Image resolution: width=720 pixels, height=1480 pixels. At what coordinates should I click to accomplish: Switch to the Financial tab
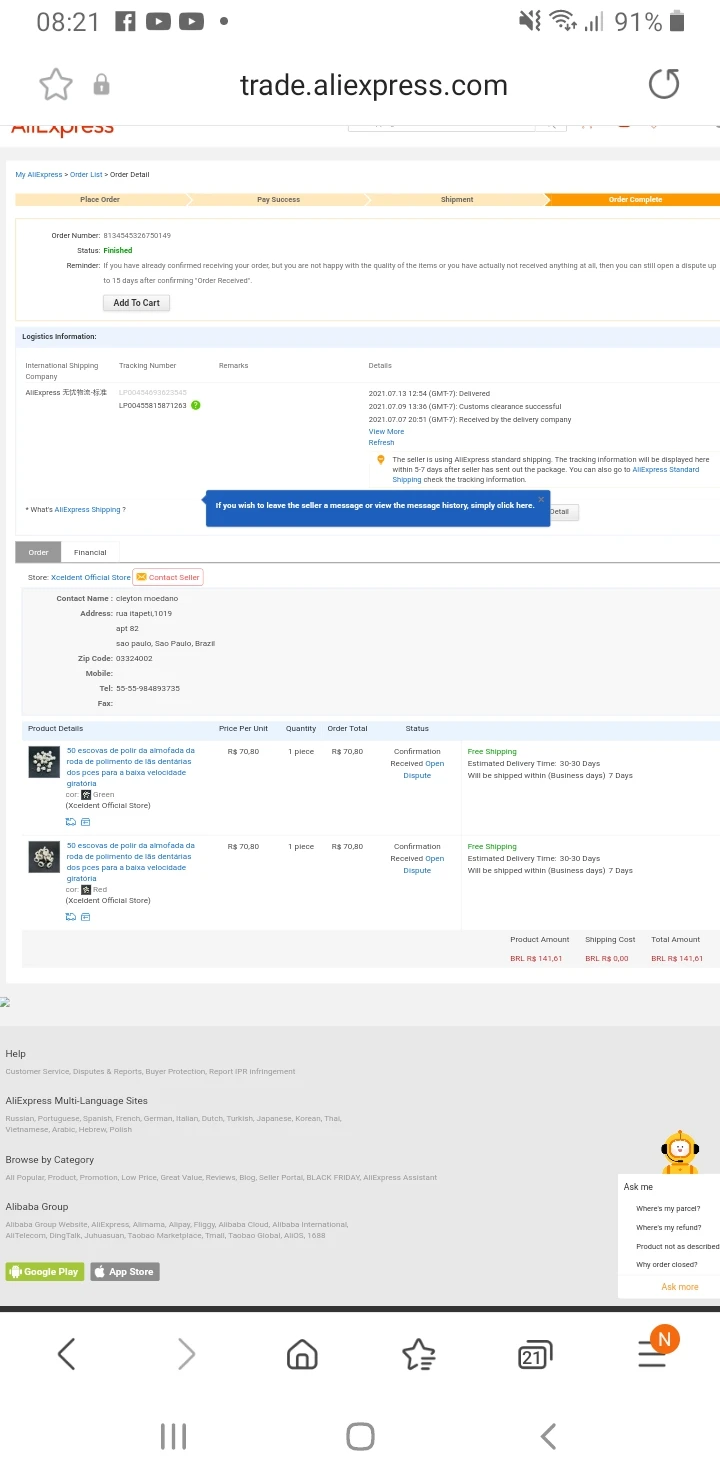pos(90,552)
